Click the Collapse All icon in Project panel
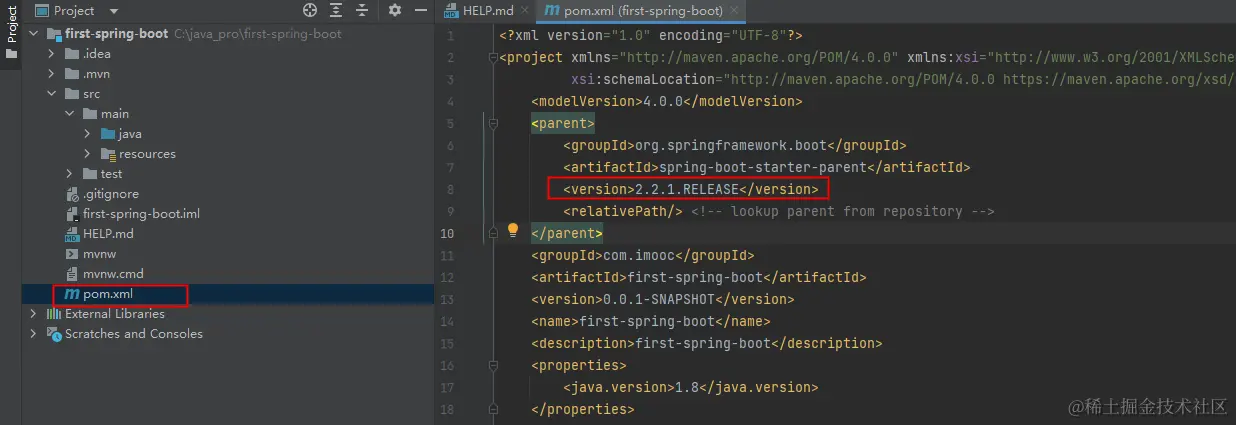 pos(364,10)
